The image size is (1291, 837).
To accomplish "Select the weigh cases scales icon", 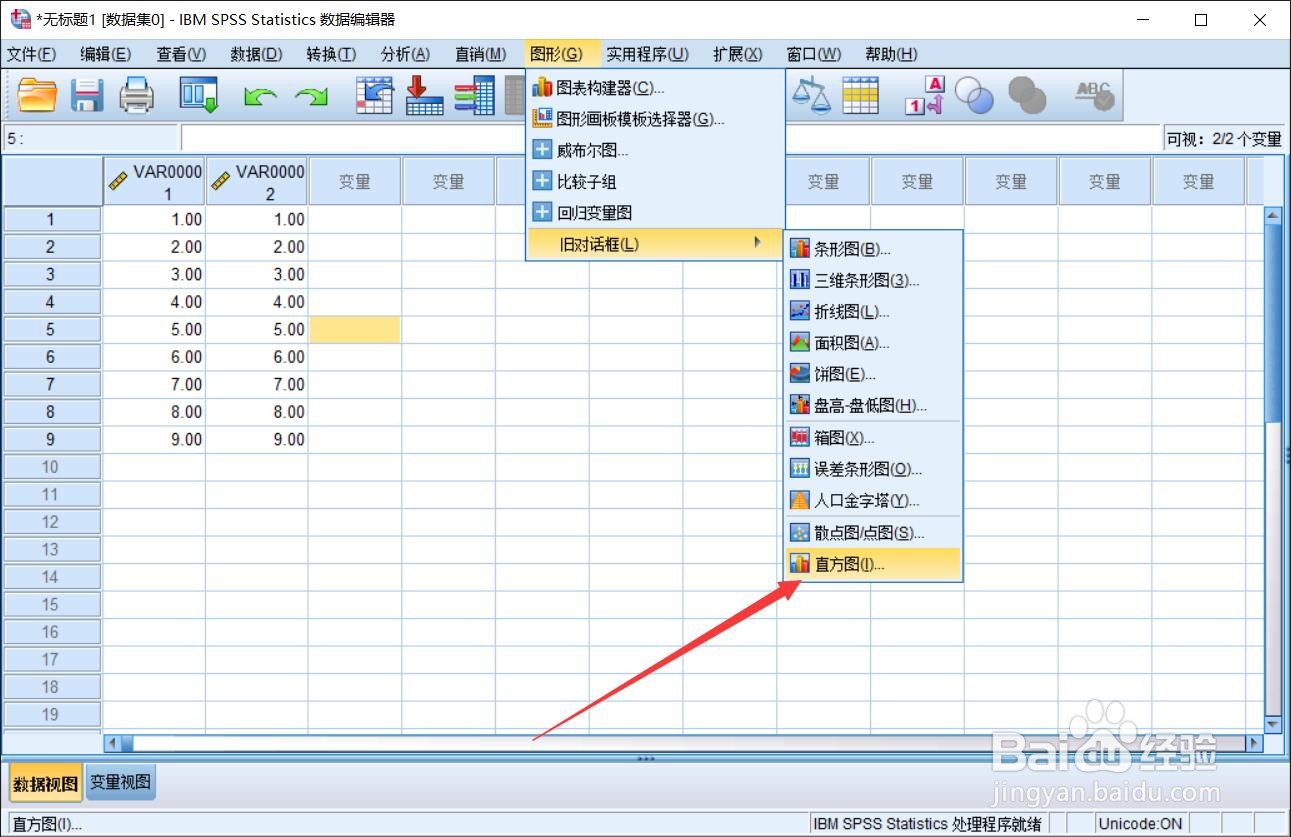I will tap(811, 95).
